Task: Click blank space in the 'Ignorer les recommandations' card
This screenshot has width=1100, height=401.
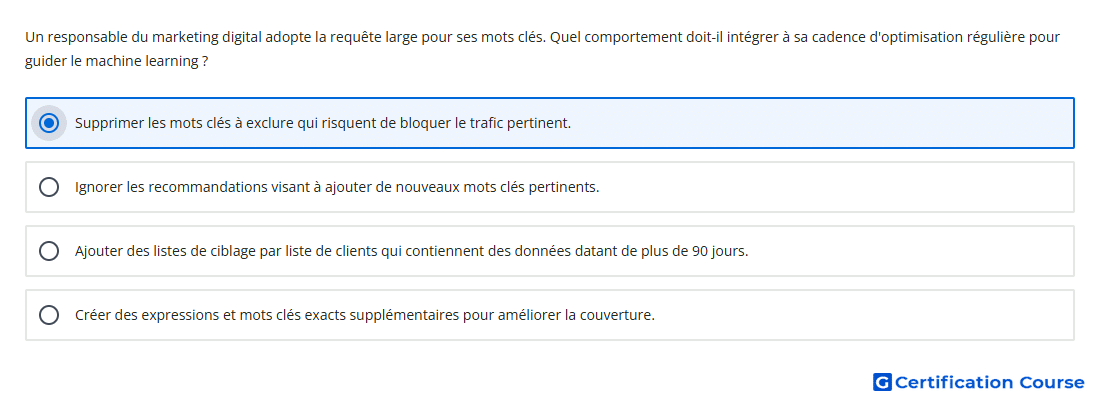Action: [x=835, y=187]
